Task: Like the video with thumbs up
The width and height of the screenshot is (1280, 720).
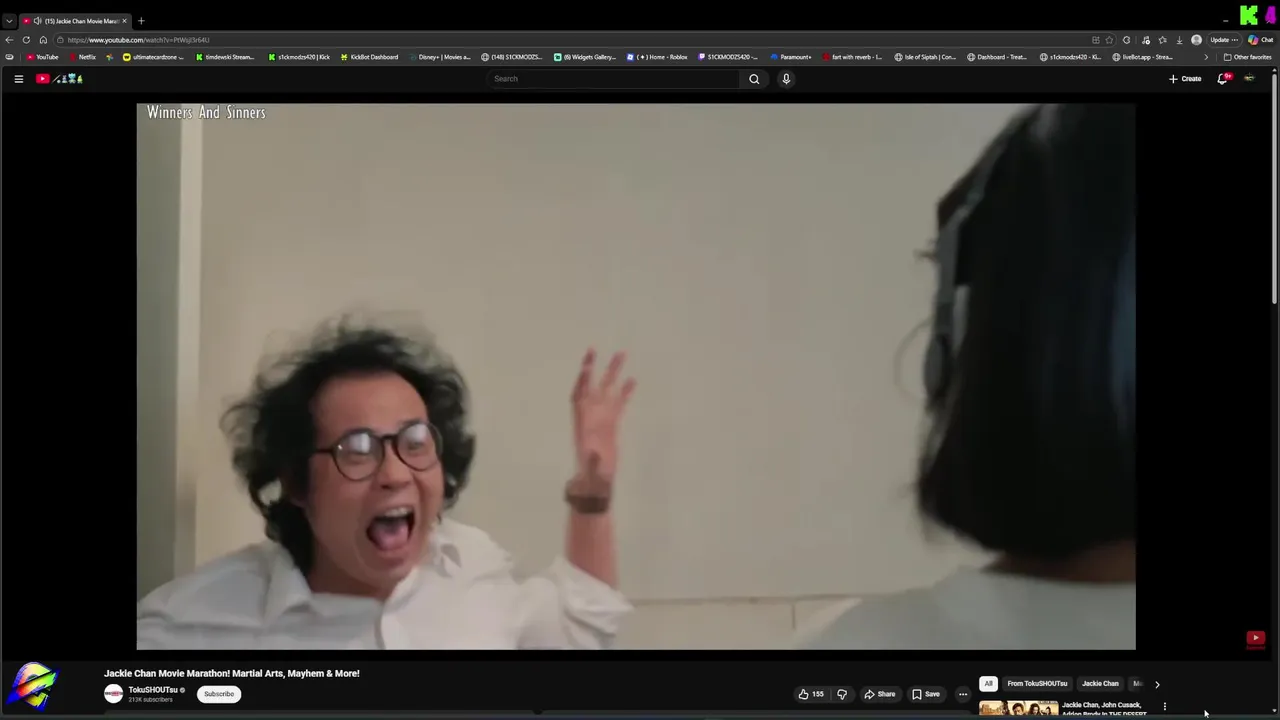Action: [x=811, y=694]
